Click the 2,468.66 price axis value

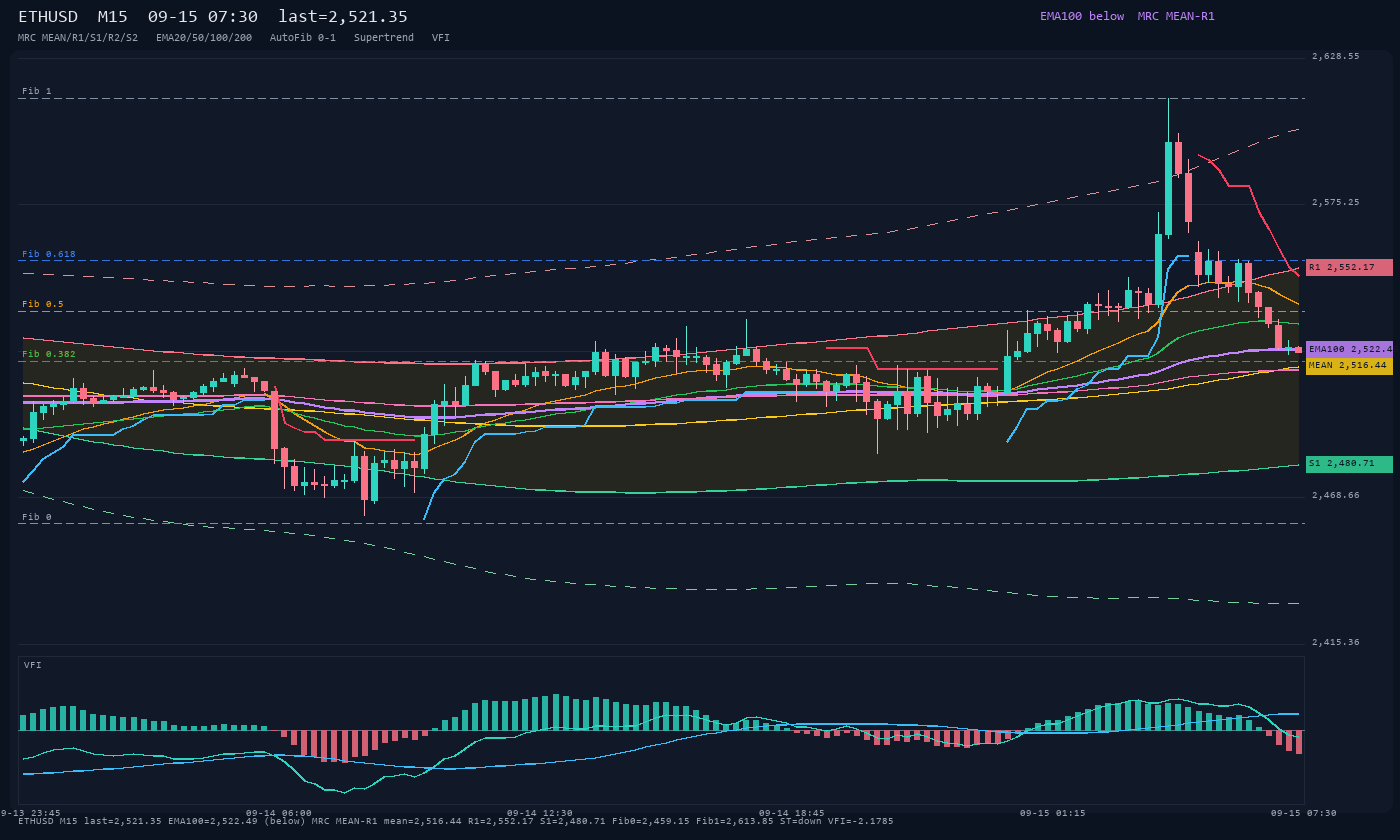pos(1336,495)
